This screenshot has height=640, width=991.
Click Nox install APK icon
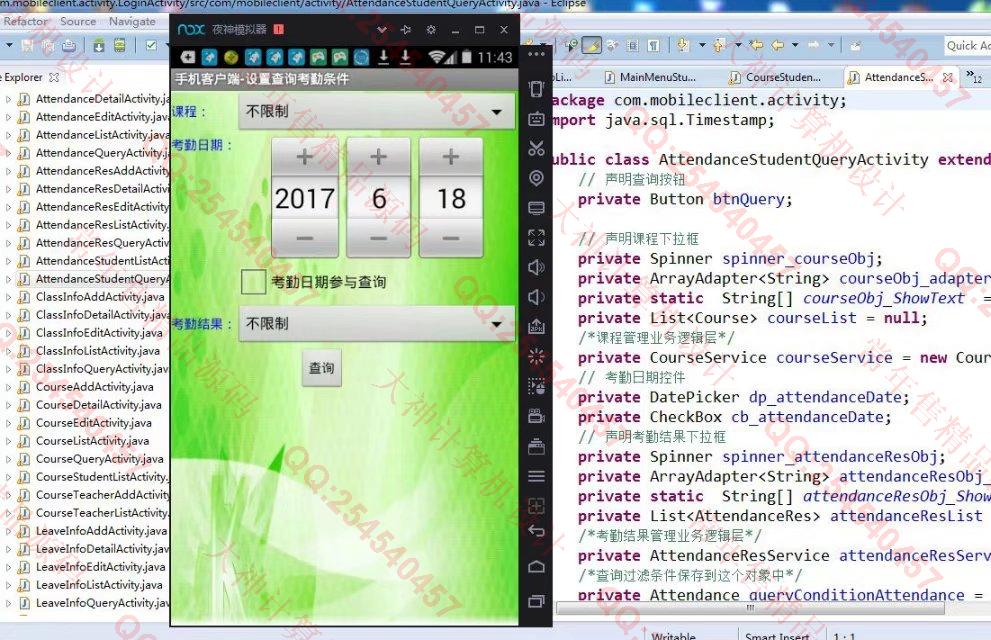pyautogui.click(x=536, y=327)
